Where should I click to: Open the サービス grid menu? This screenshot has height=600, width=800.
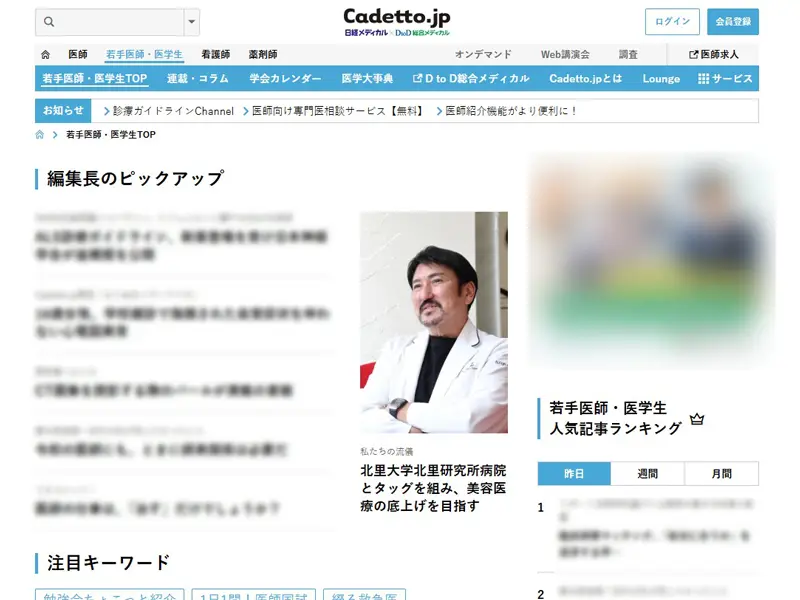coord(724,79)
